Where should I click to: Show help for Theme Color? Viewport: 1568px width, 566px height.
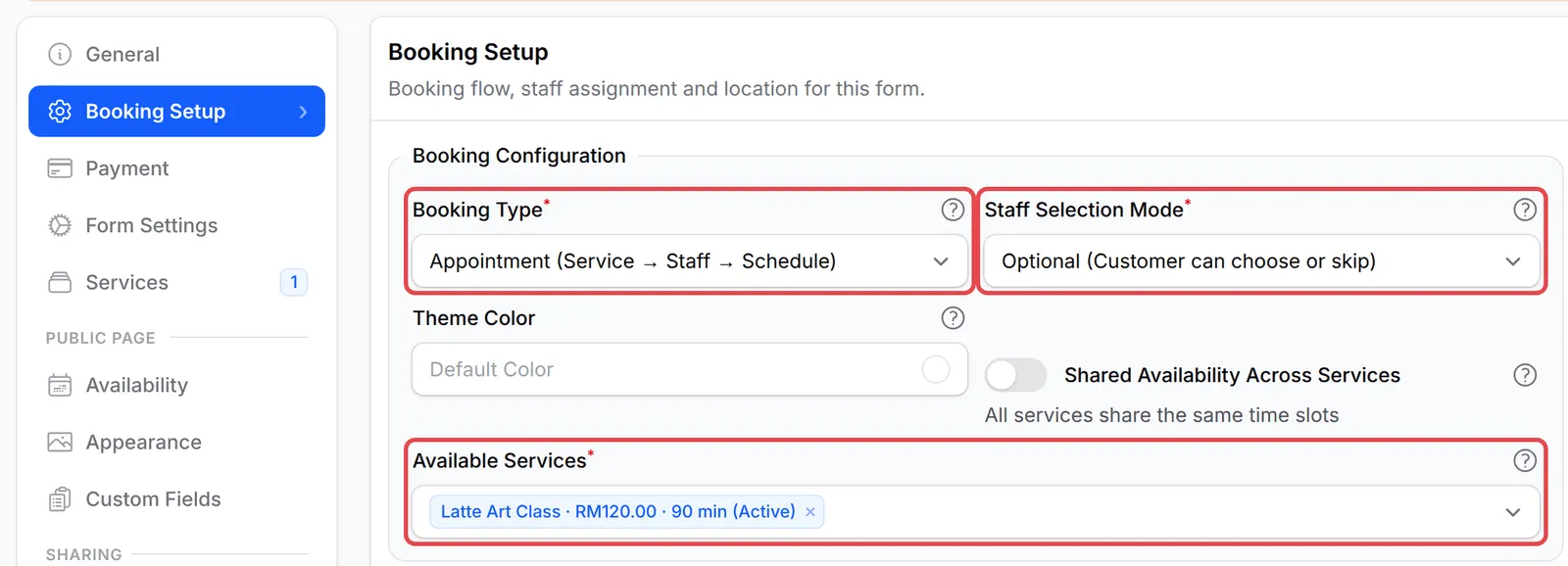[953, 318]
